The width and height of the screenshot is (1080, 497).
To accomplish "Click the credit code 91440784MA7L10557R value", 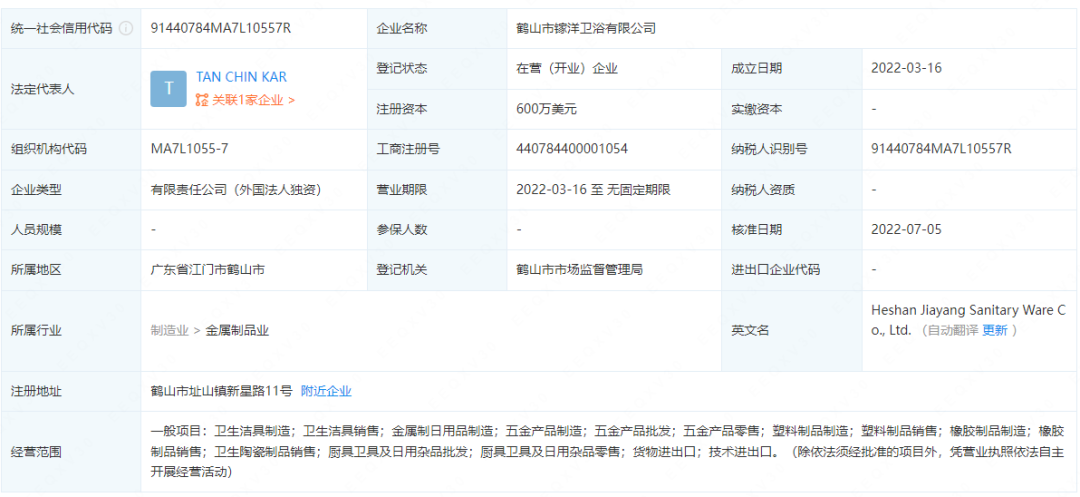I will (221, 29).
